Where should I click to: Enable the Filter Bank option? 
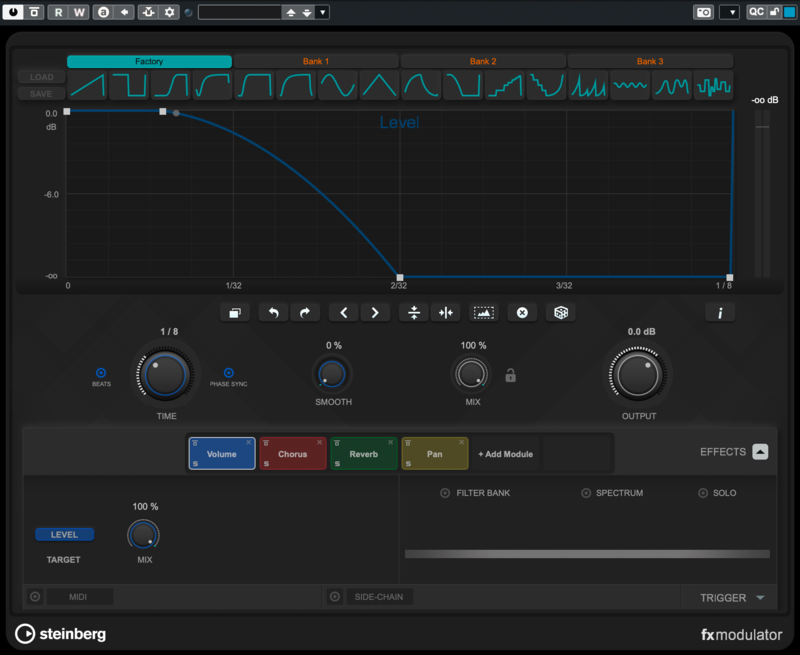445,493
